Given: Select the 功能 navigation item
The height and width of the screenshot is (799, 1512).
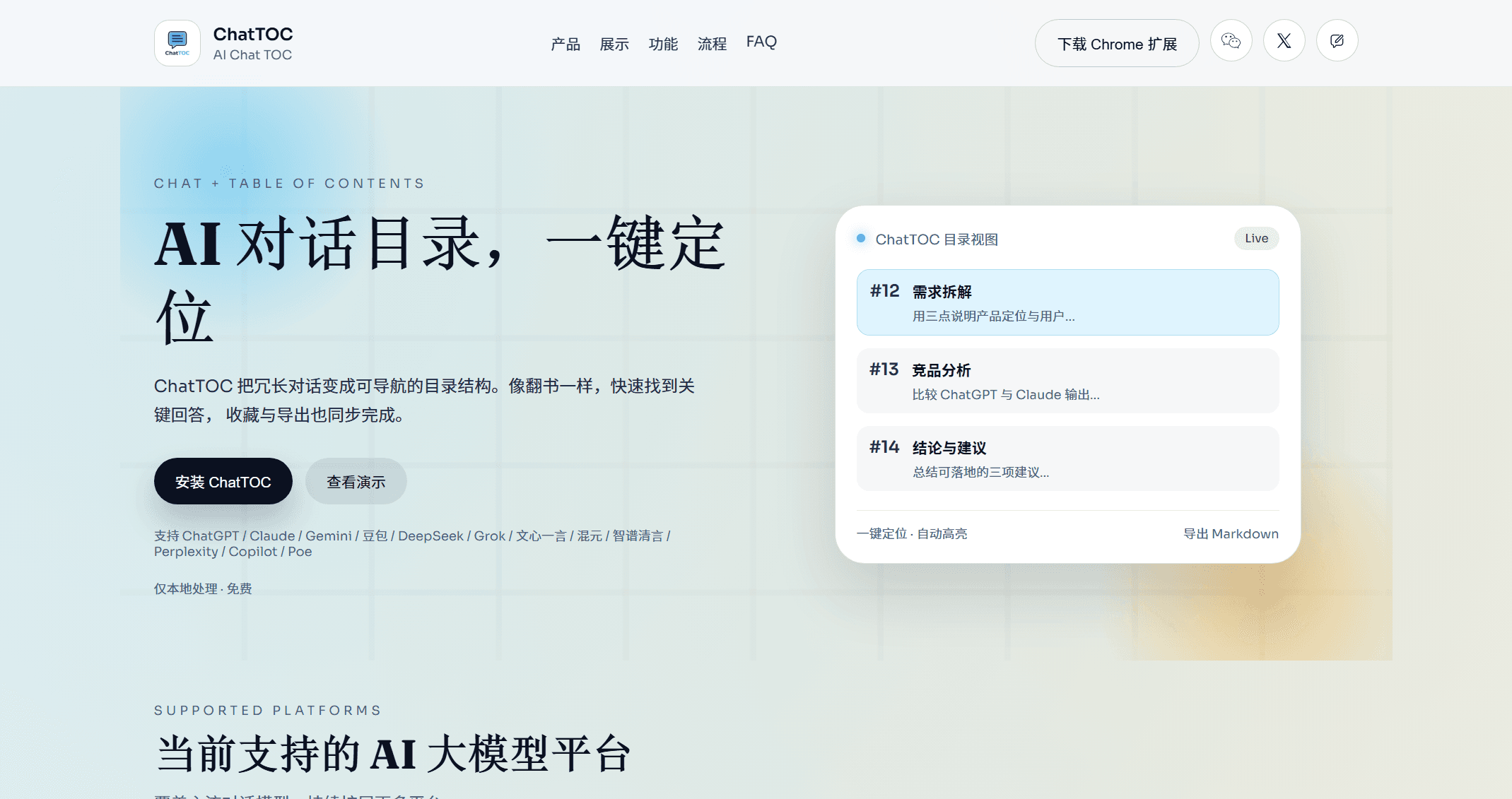Looking at the screenshot, I should coord(663,43).
